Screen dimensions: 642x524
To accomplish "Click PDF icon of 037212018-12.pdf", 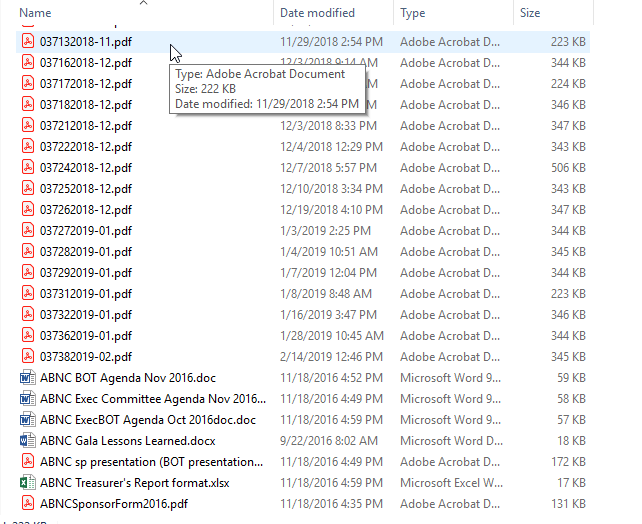I will 27,125.
